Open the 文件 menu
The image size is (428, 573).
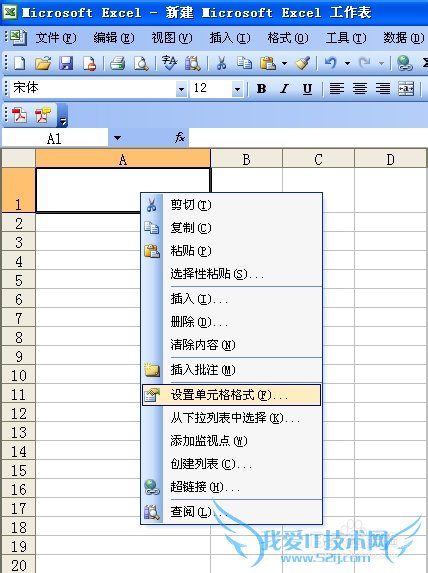(x=56, y=38)
